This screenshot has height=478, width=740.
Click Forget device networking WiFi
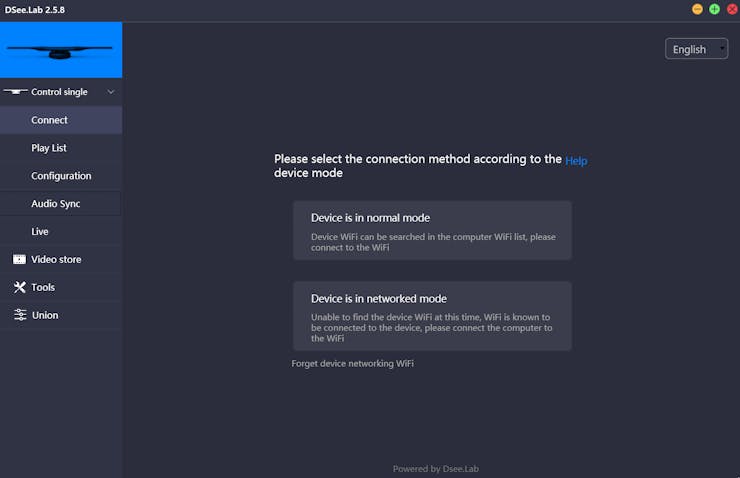coord(352,364)
